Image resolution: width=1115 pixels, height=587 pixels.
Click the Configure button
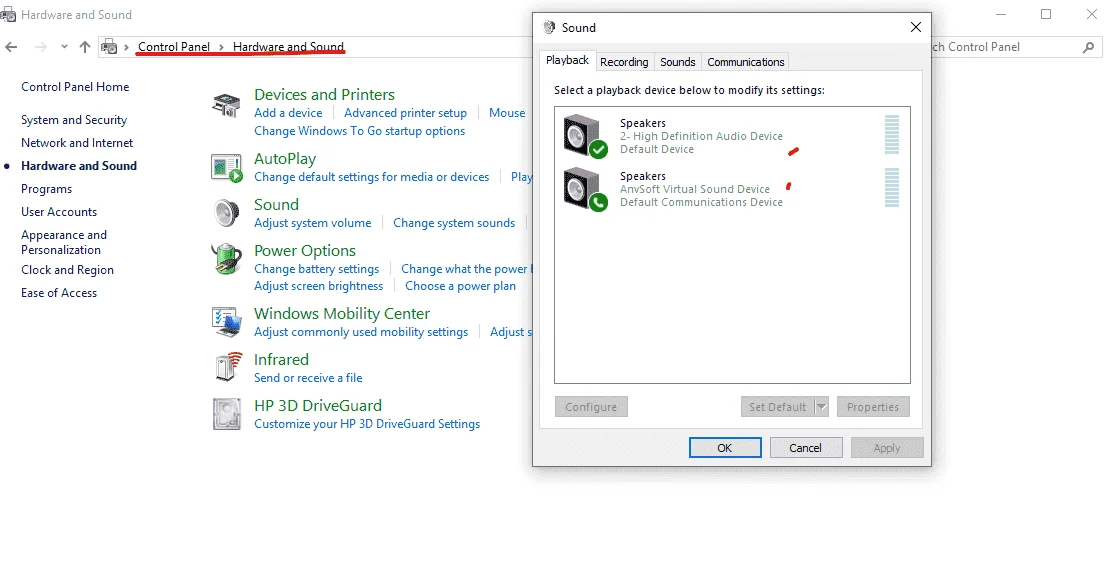tap(591, 407)
